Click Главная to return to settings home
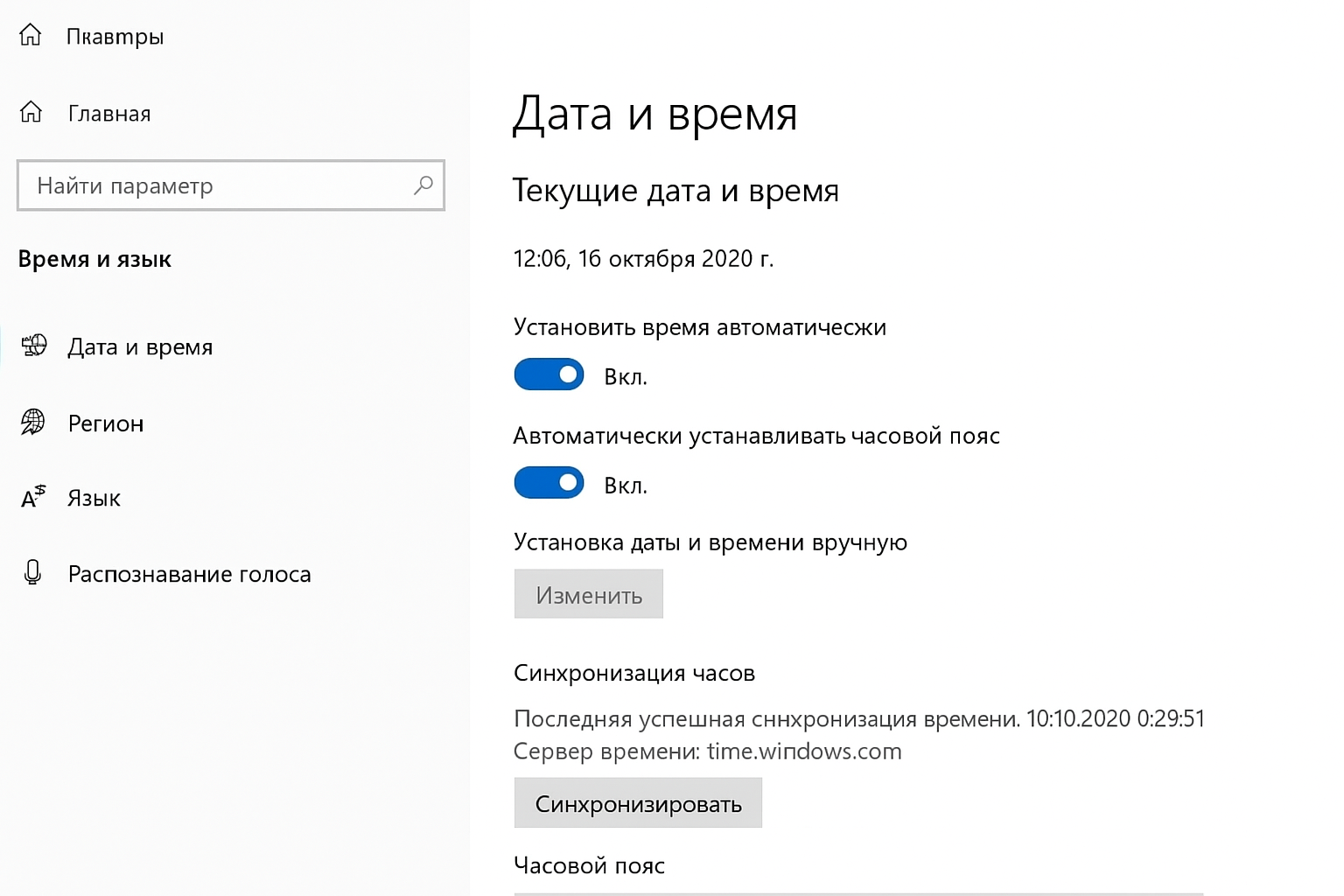This screenshot has width=1344, height=896. coord(108,112)
